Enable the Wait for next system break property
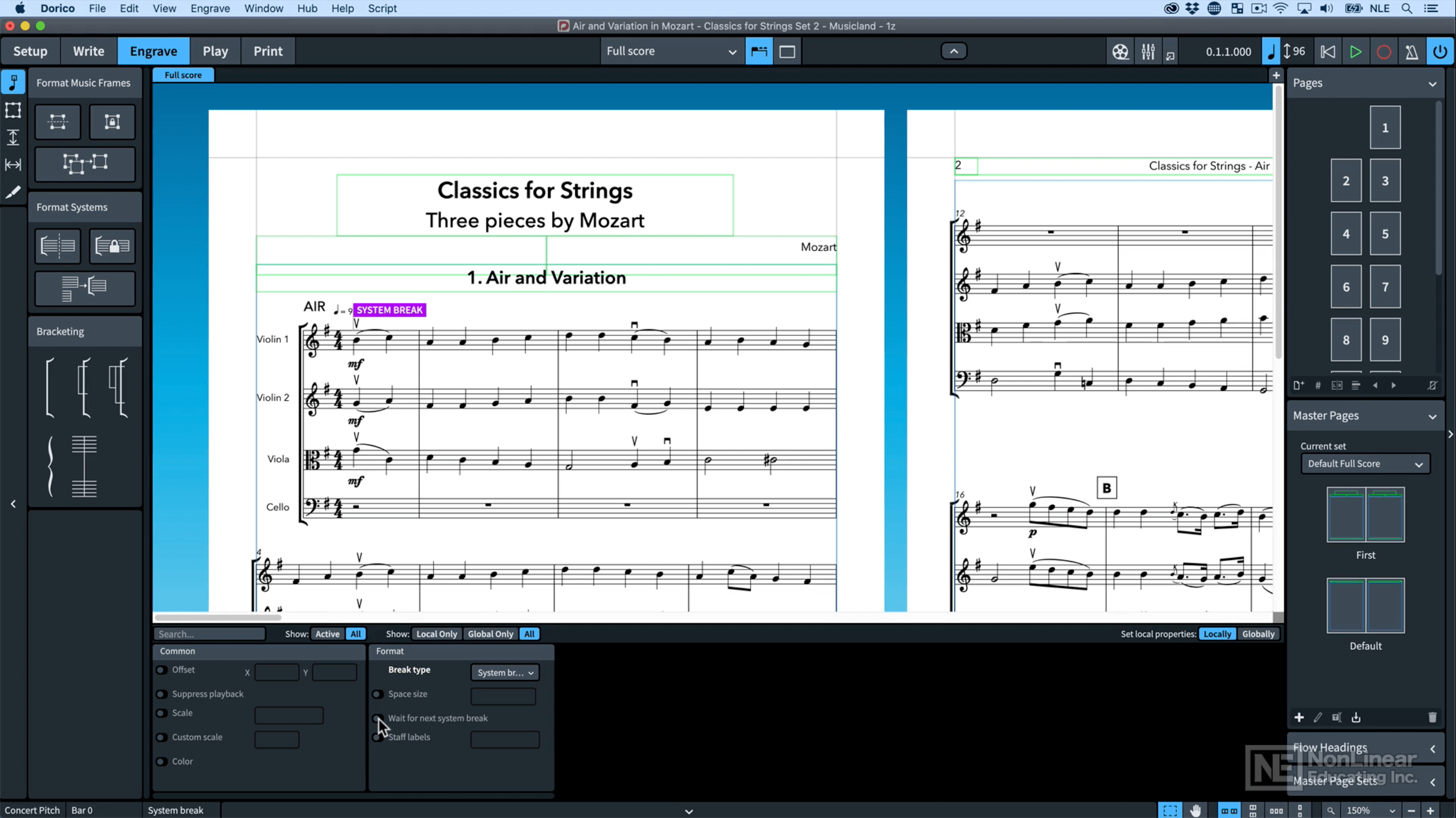 (377, 718)
